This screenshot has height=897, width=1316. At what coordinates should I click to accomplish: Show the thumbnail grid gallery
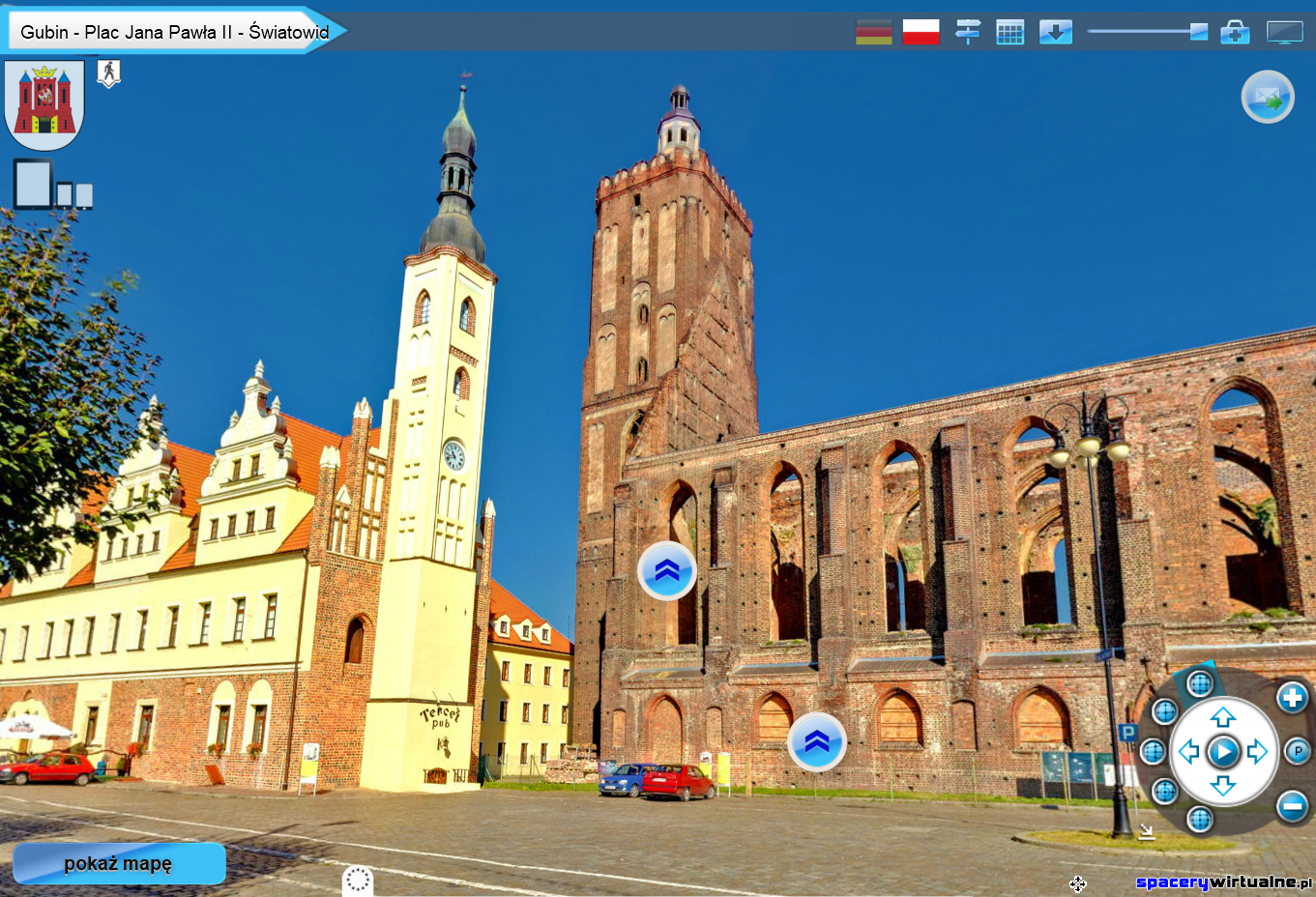[1009, 32]
